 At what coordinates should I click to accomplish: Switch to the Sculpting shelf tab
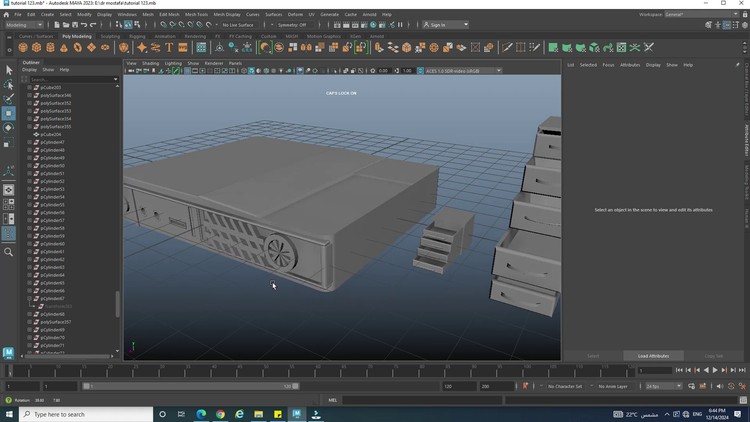coord(110,36)
